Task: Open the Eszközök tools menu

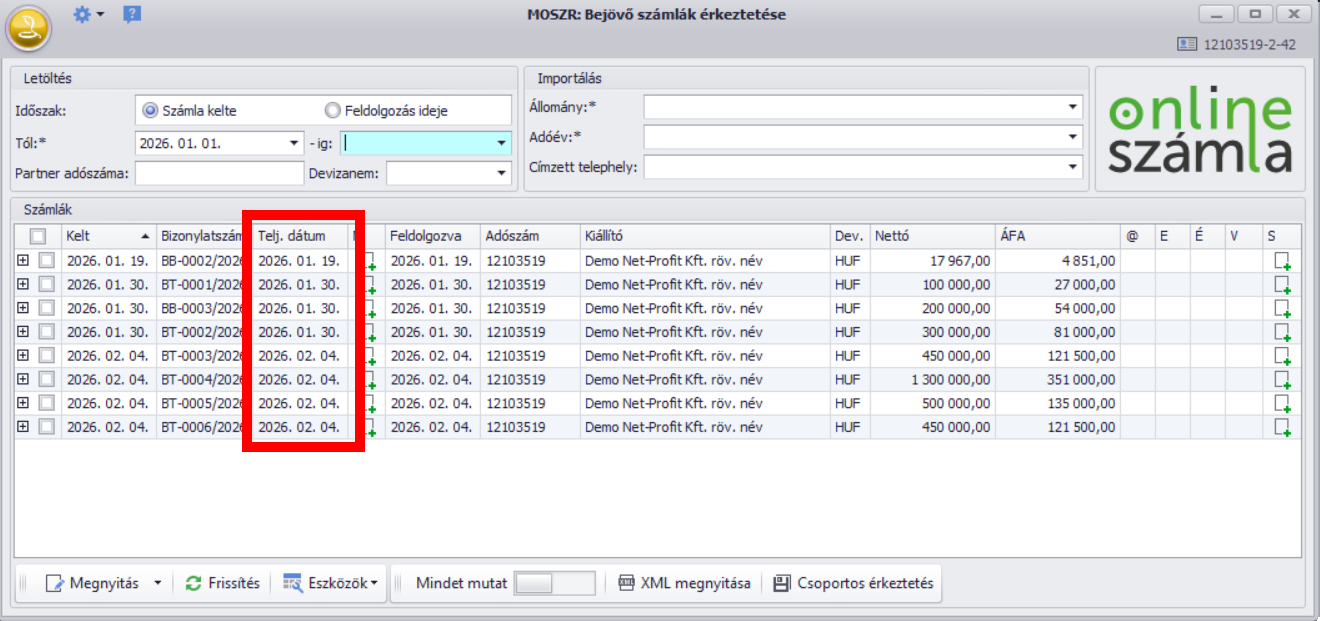Action: tap(330, 583)
